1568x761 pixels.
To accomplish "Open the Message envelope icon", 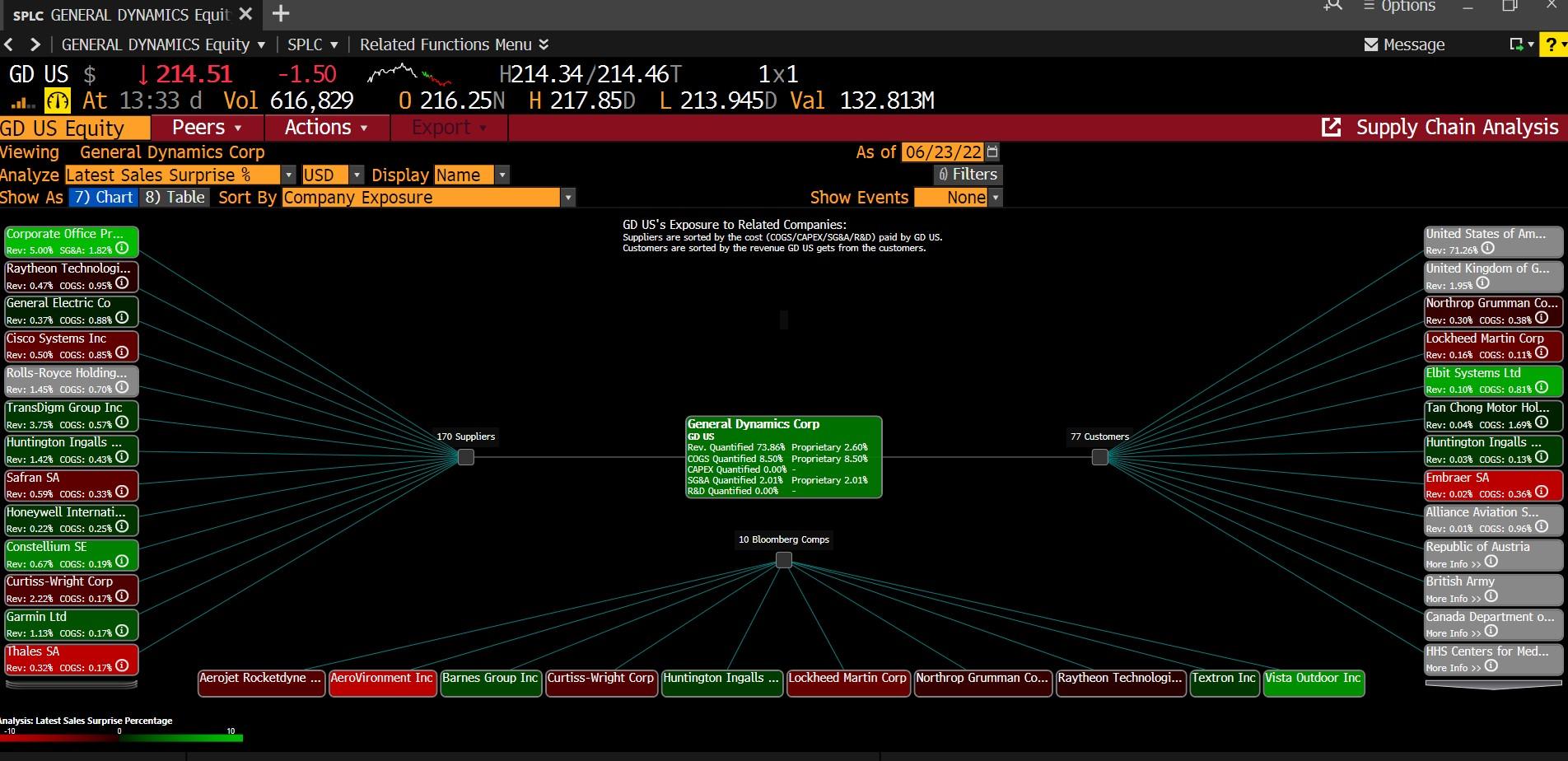I will pyautogui.click(x=1371, y=44).
